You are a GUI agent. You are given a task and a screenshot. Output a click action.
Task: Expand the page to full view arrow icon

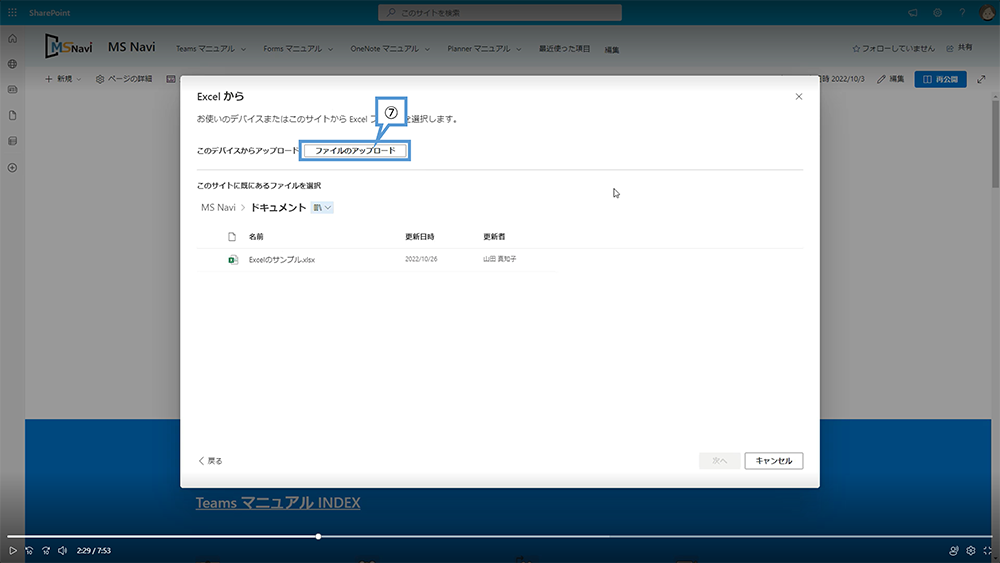click(x=982, y=79)
